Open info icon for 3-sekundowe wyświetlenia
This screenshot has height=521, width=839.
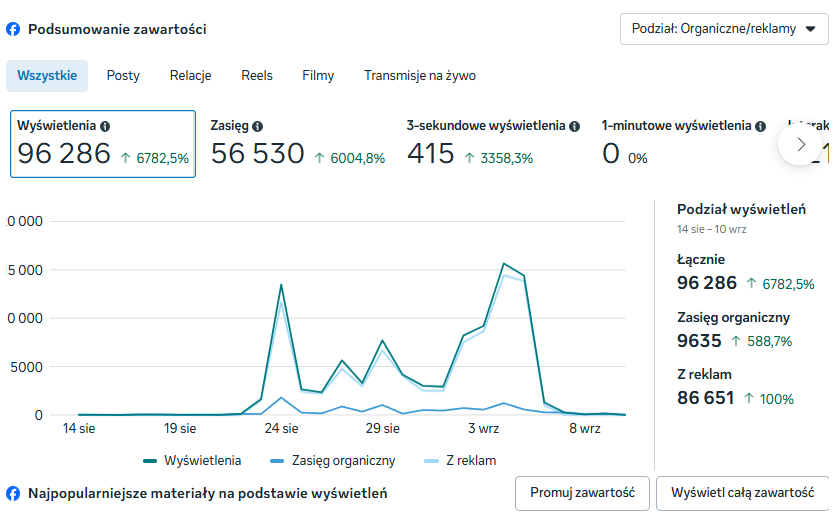[x=574, y=126]
